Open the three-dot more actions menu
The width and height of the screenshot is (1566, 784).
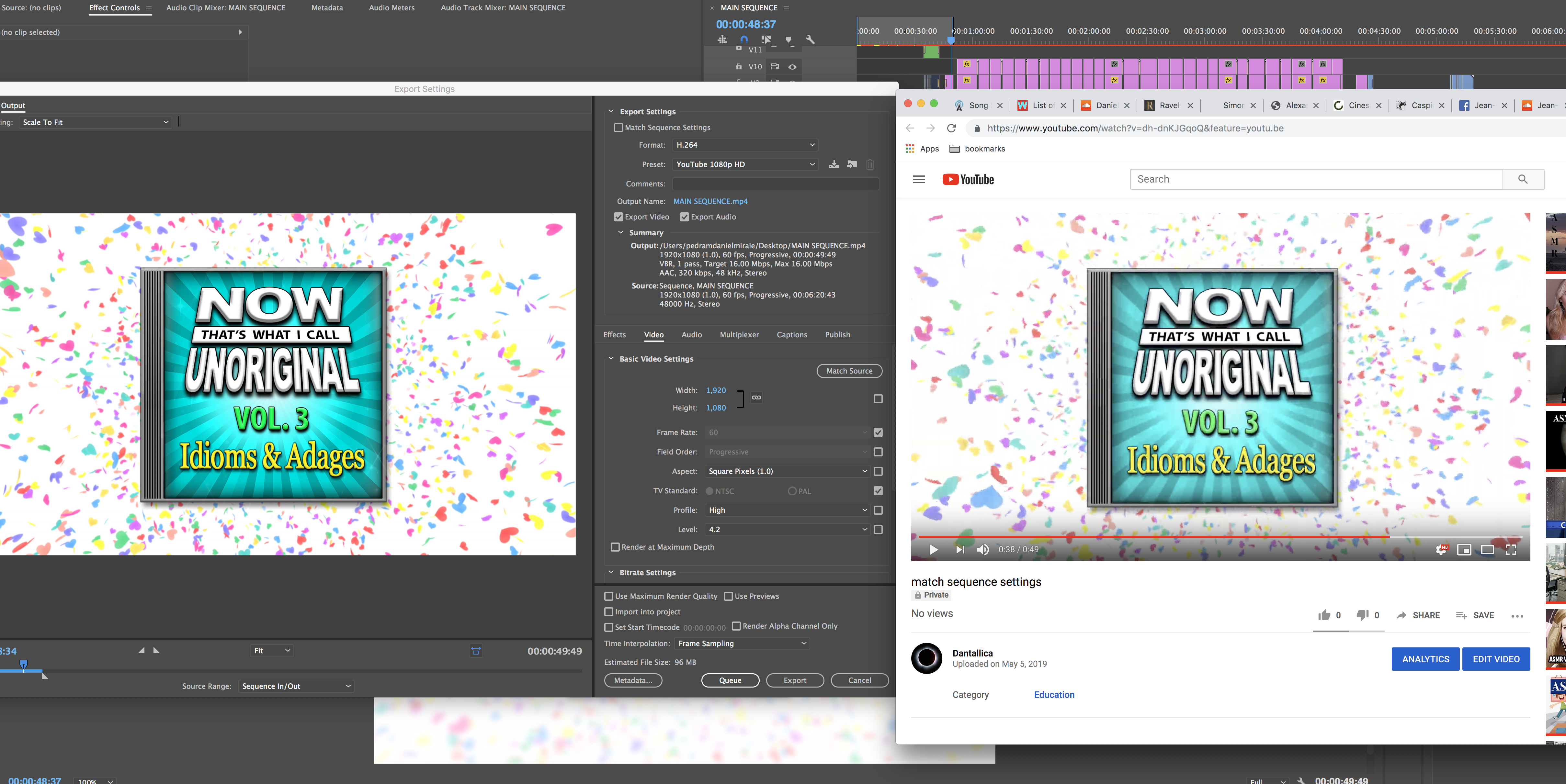[1517, 616]
